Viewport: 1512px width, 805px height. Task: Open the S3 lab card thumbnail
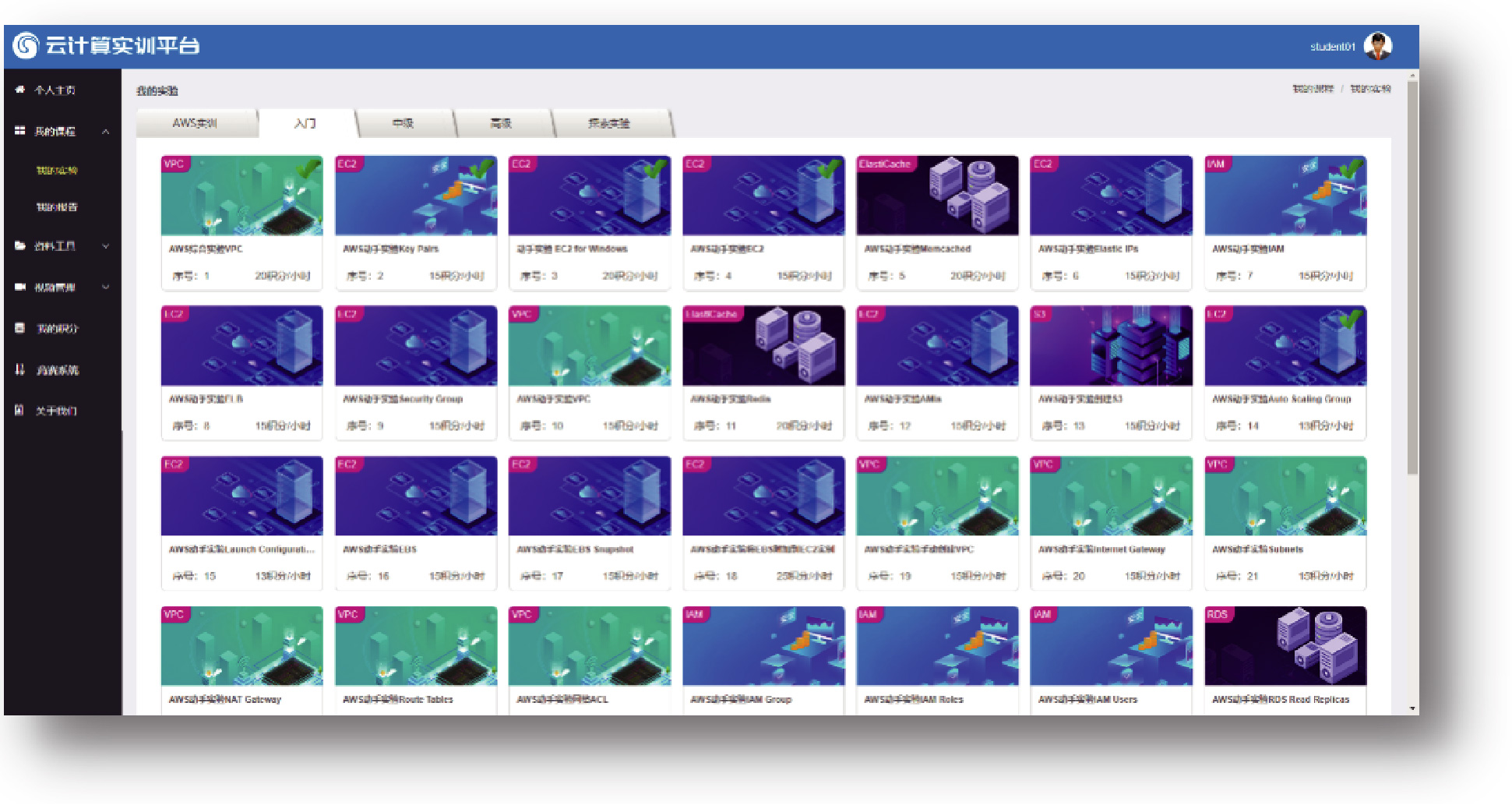point(1111,346)
